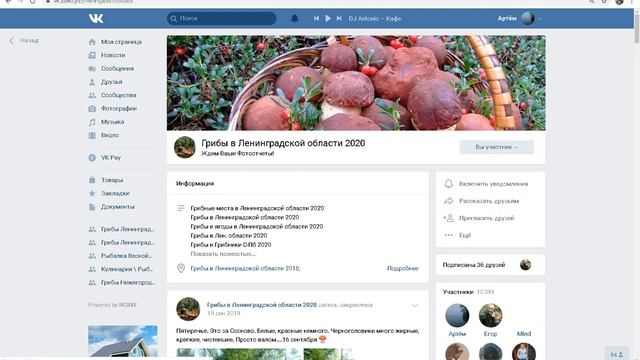This screenshot has width=640, height=360.
Task: Open member Егор's avatar in Участники
Action: pyautogui.click(x=490, y=315)
